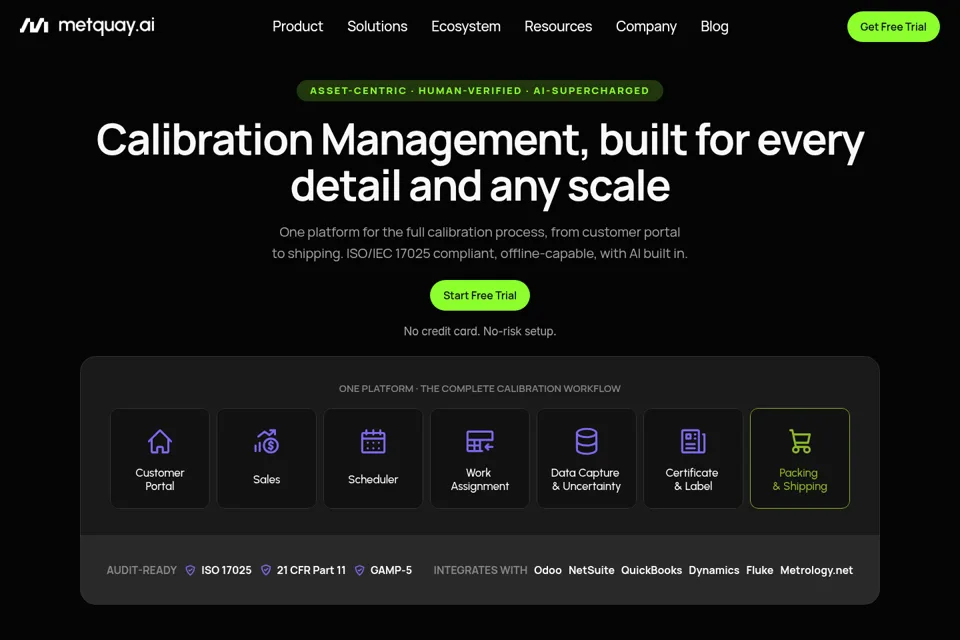Click the Certificate & Label document icon
This screenshot has height=640, width=960.
693,442
